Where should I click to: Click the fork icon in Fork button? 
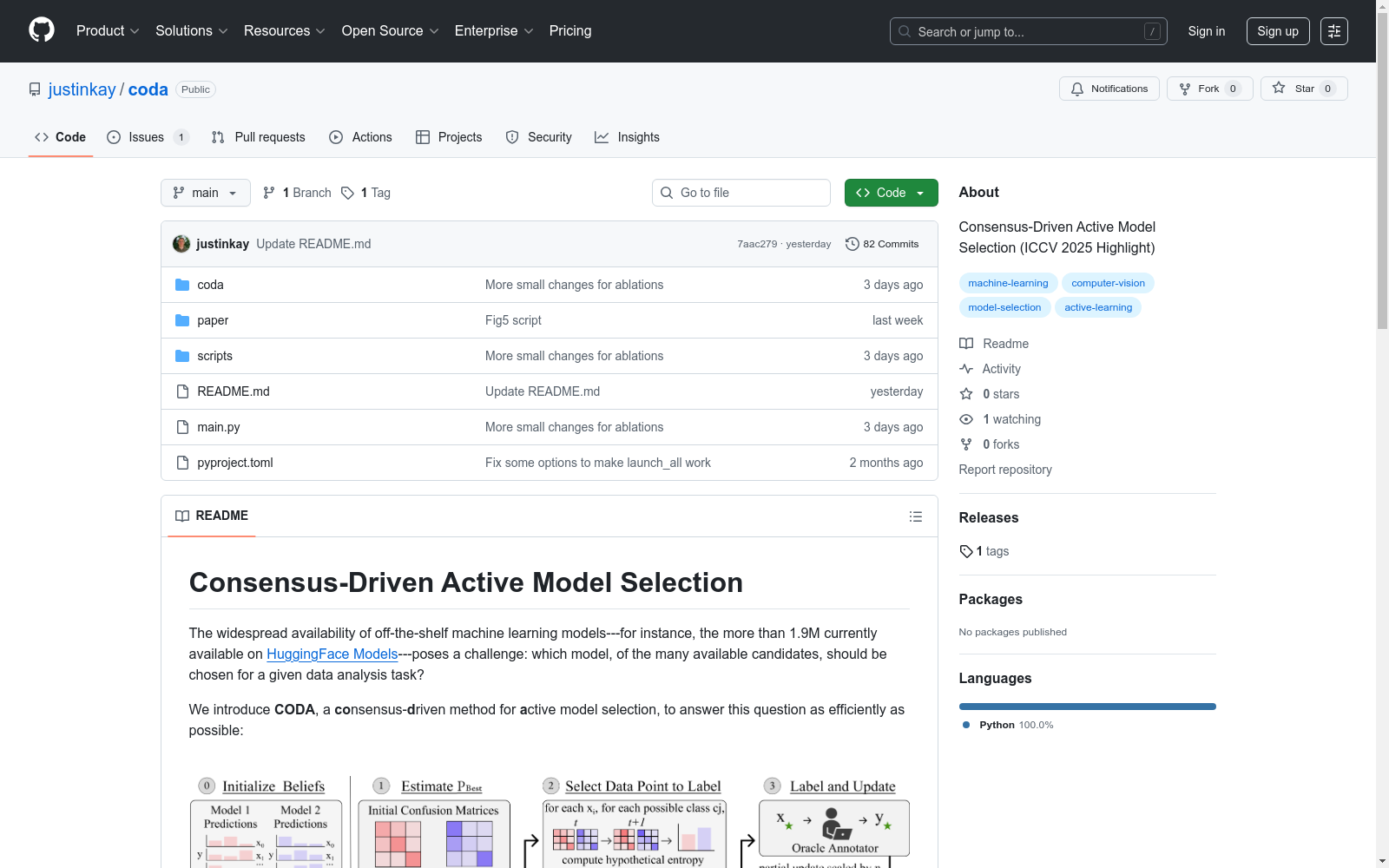point(1185,89)
